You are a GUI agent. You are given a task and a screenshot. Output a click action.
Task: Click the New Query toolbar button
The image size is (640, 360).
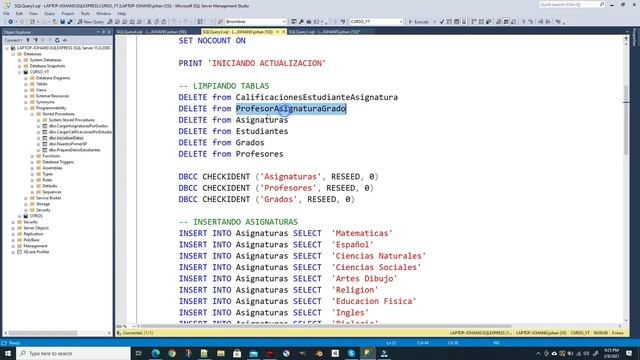click(91, 22)
